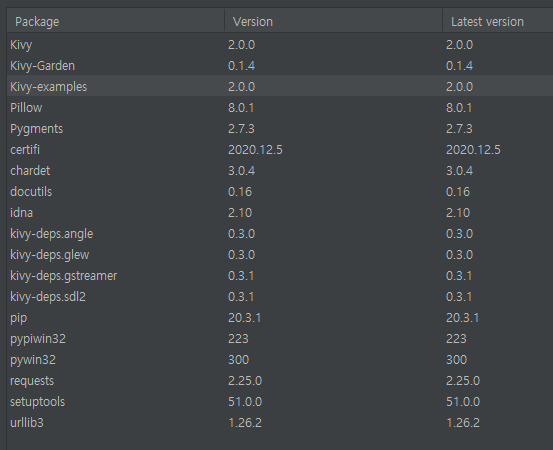Click idna's installed version 2.10
Image resolution: width=553 pixels, height=450 pixels.
(x=240, y=212)
